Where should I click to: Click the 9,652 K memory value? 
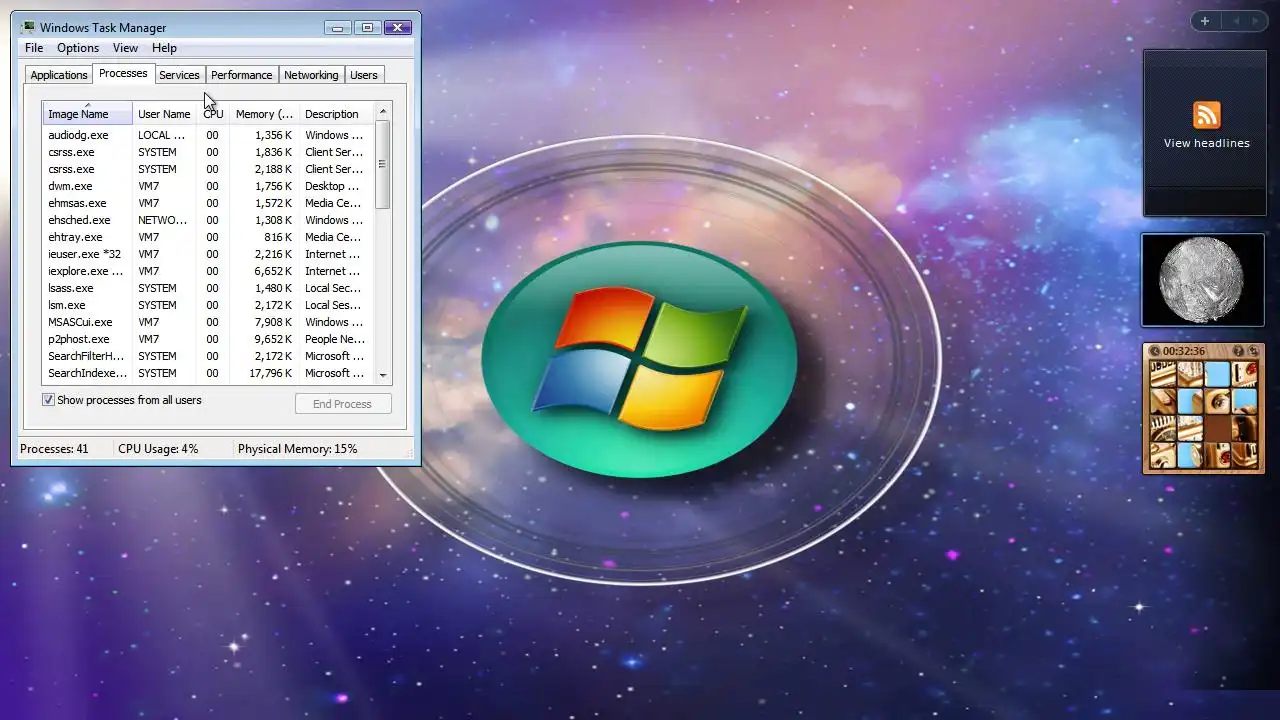(274, 339)
